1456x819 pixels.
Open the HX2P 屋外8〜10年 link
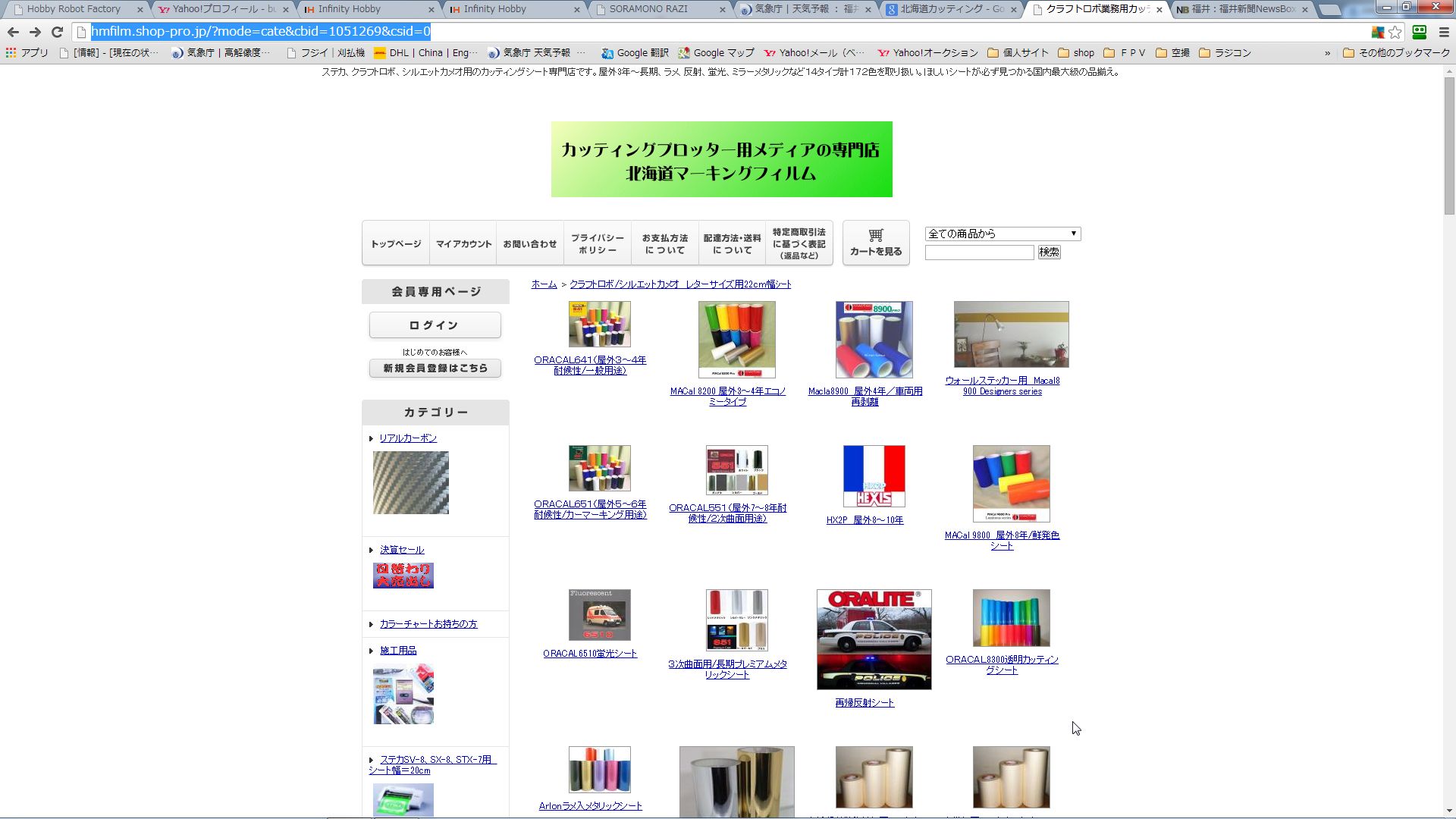point(864,520)
